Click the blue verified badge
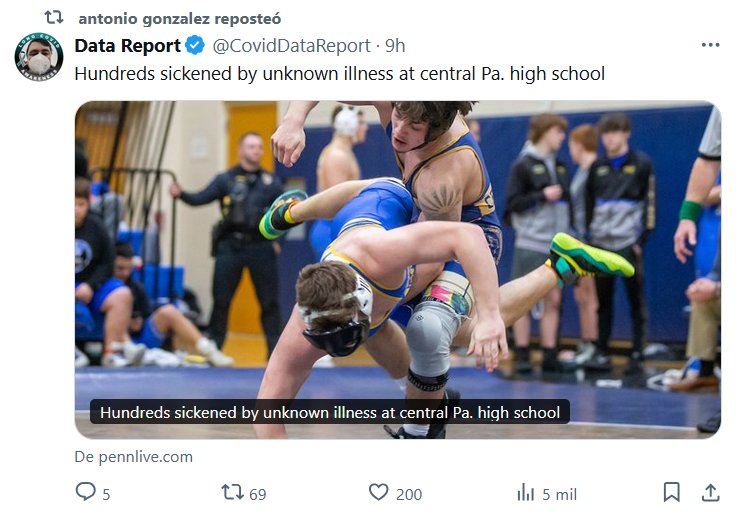740x520 pixels. [195, 45]
